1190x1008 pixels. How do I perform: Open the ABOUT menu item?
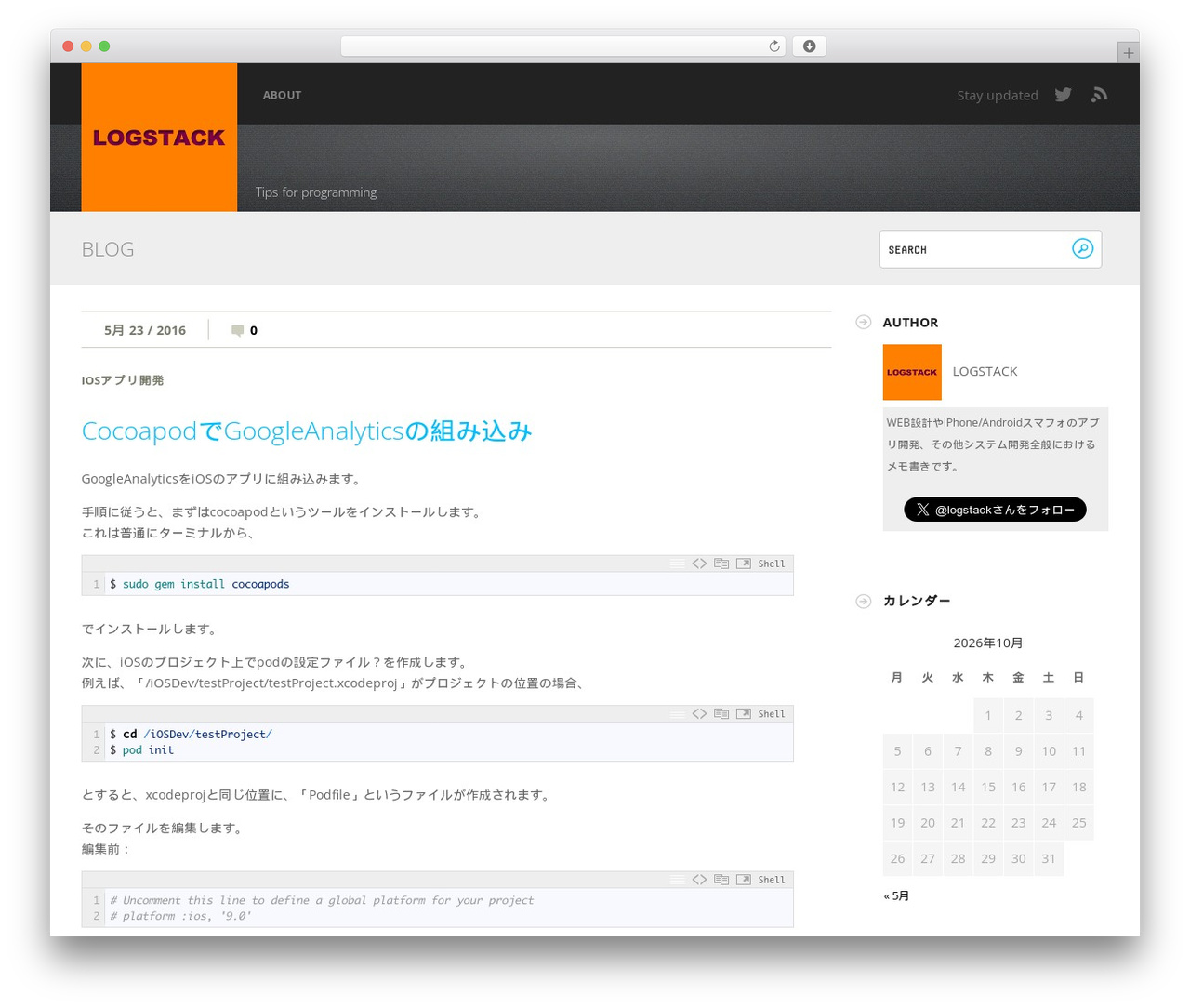(x=282, y=95)
